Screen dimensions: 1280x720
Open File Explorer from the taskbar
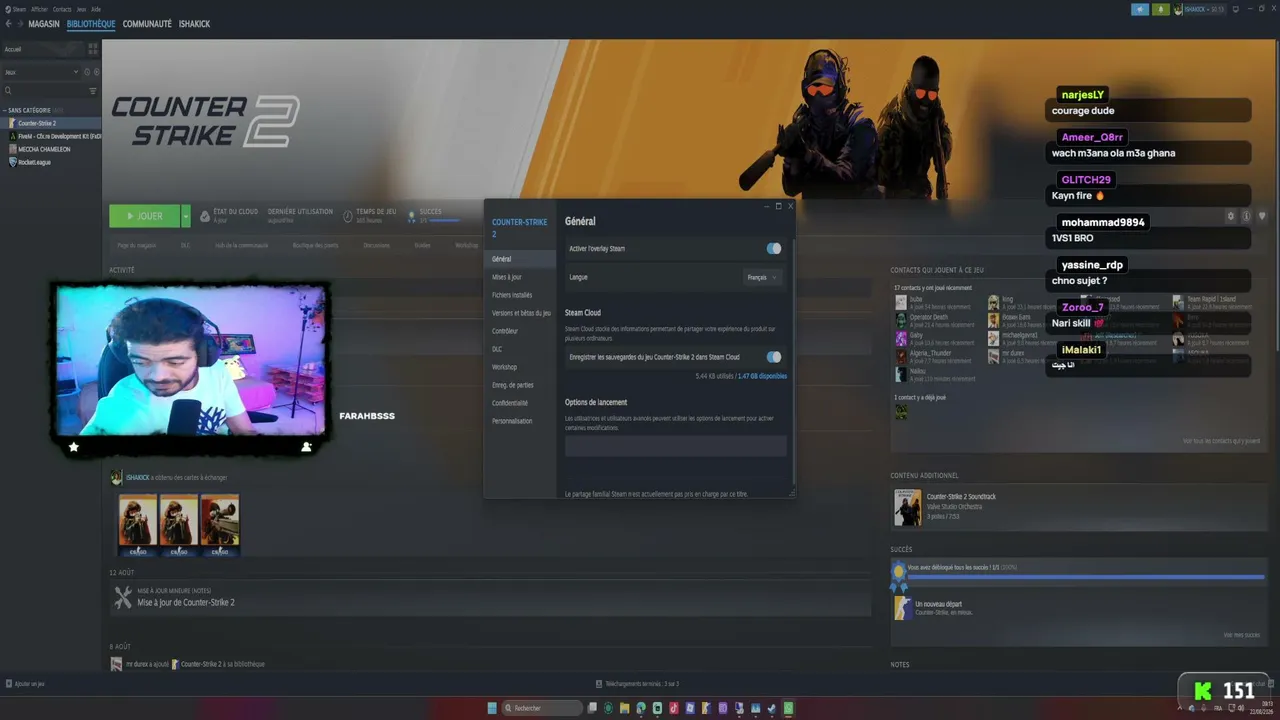point(625,708)
